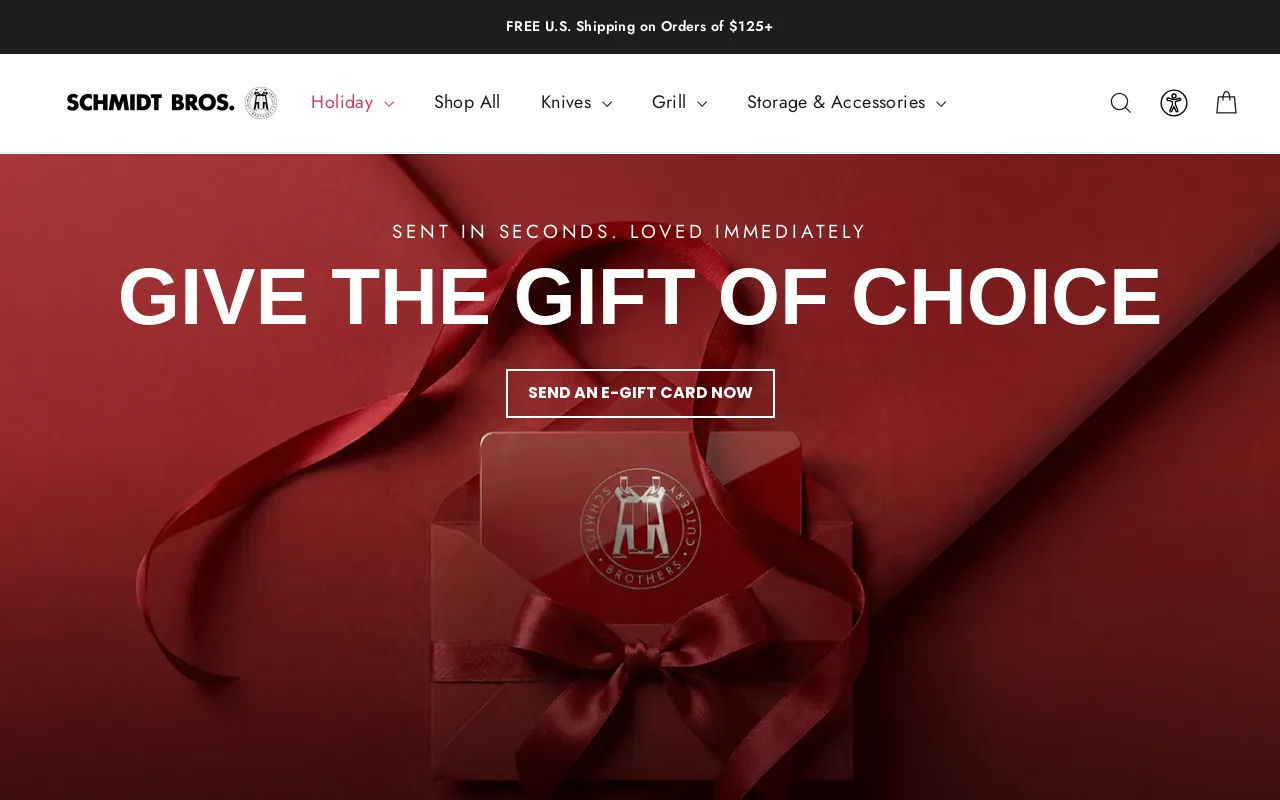Click the Sent in Seconds subheading text

click(x=629, y=232)
